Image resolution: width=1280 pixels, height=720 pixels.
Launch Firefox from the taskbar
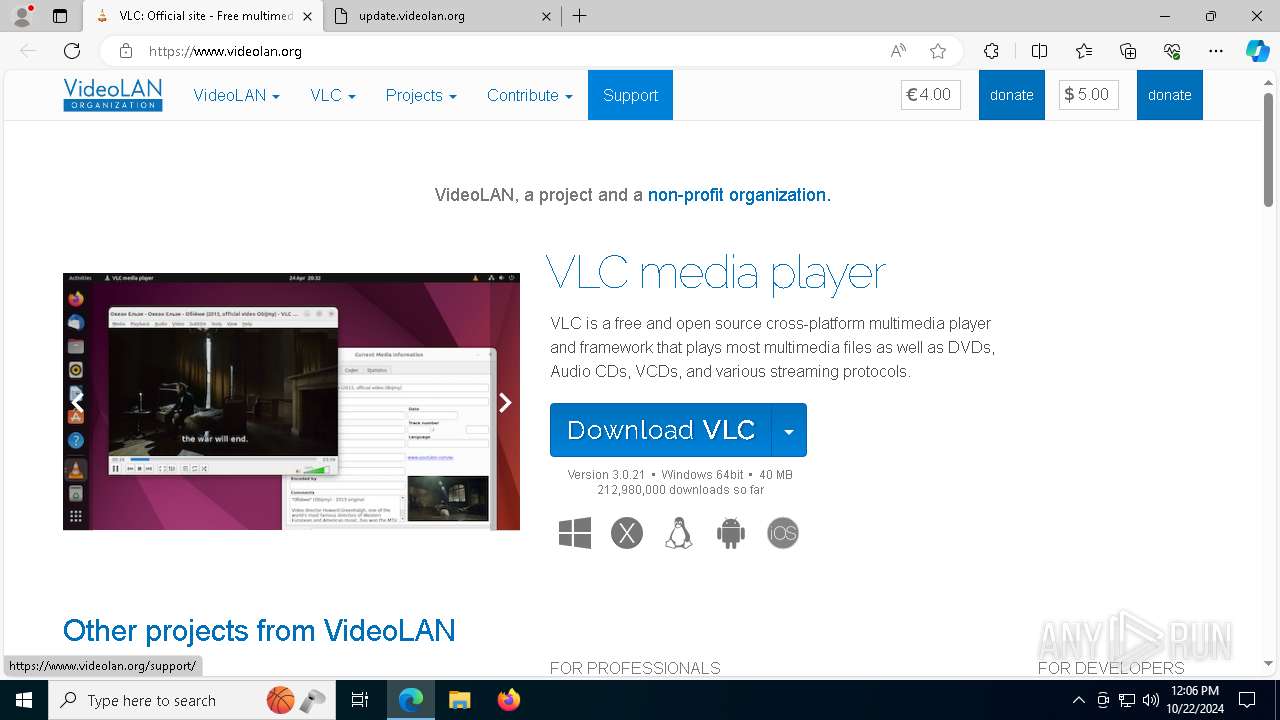509,700
